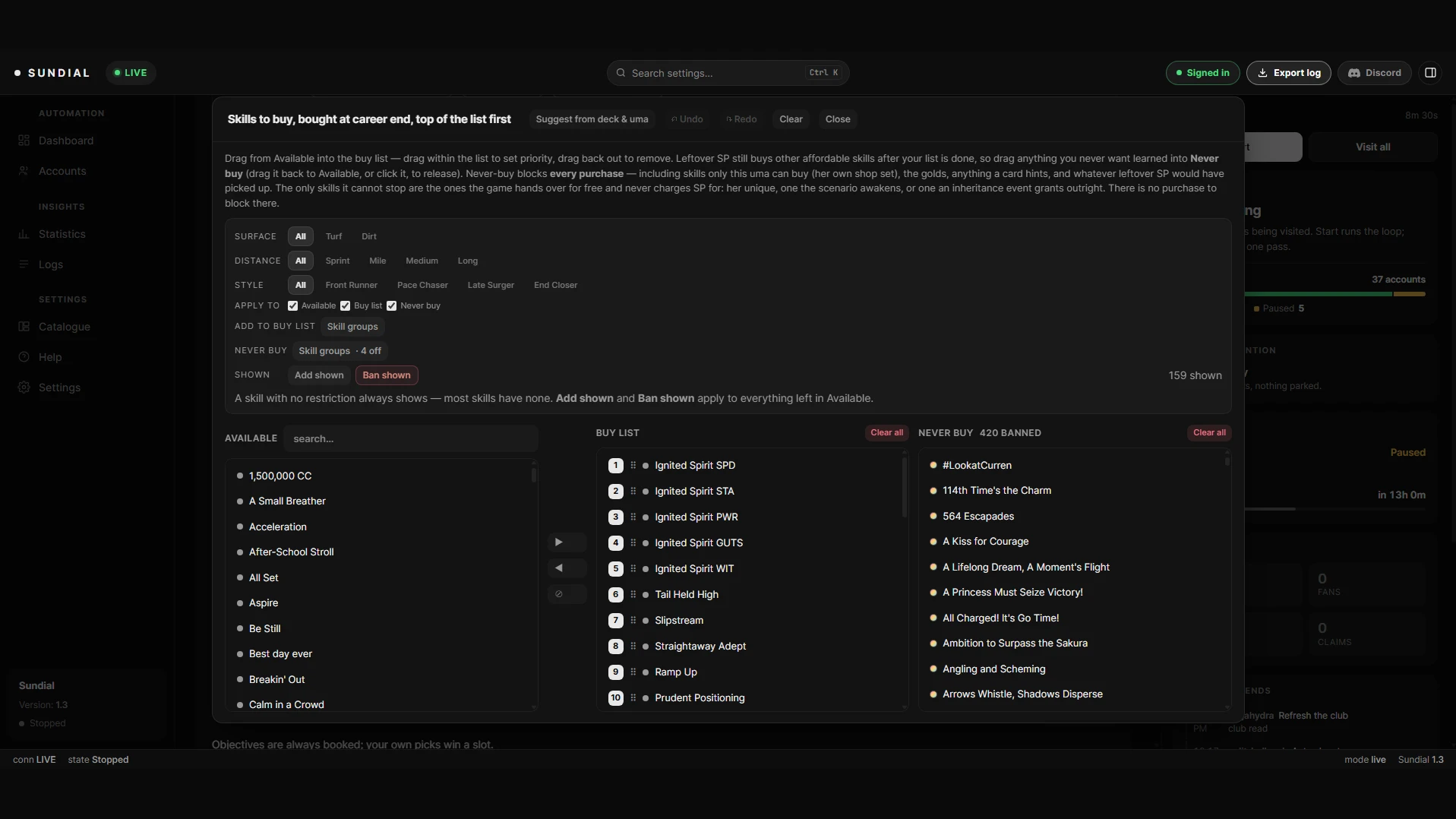The height and width of the screenshot is (819, 1456).
Task: Click the Available skills search field
Action: pyautogui.click(x=411, y=438)
